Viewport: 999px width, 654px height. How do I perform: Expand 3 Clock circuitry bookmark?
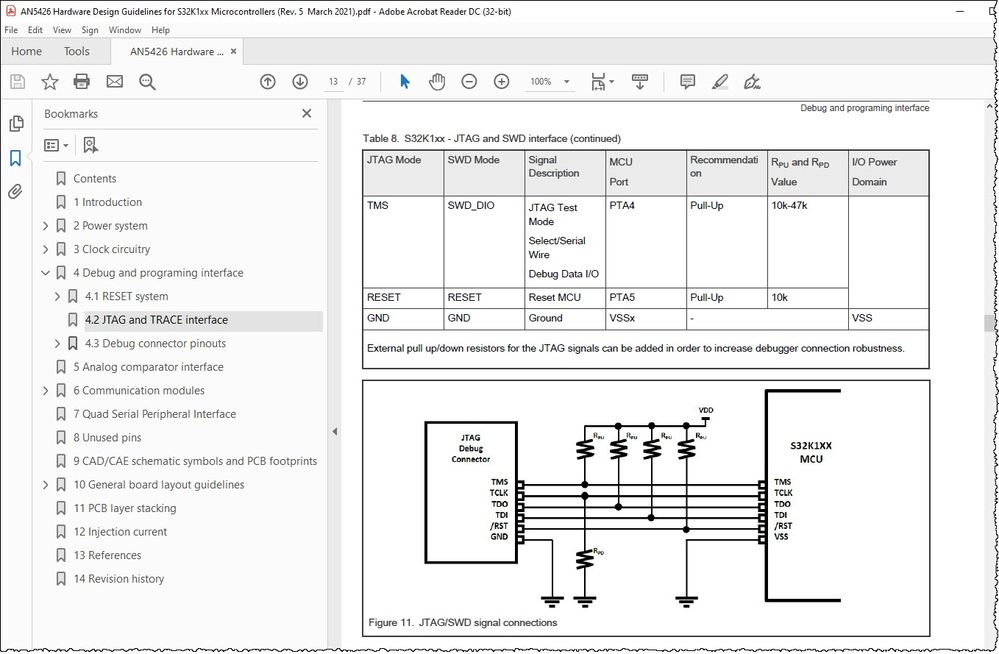[45, 249]
